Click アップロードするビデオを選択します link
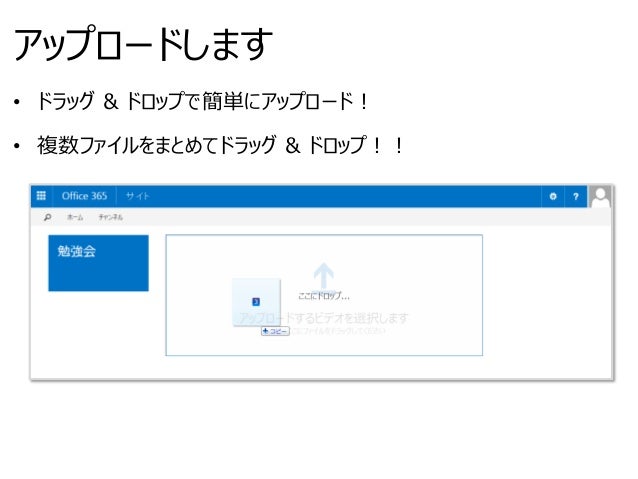Image resolution: width=638 pixels, height=479 pixels. [324, 318]
